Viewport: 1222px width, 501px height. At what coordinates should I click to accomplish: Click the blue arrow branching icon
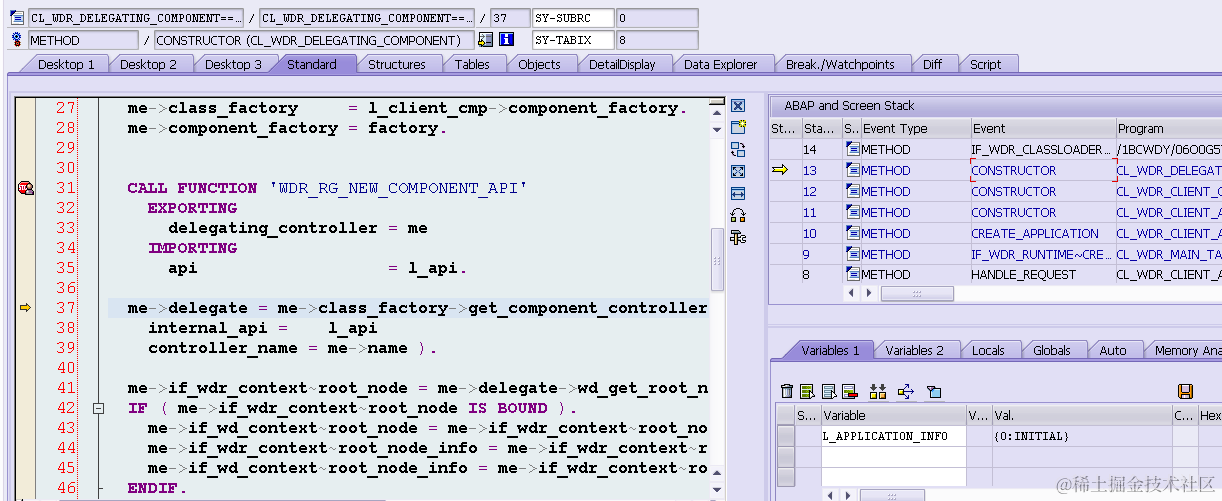tap(906, 391)
